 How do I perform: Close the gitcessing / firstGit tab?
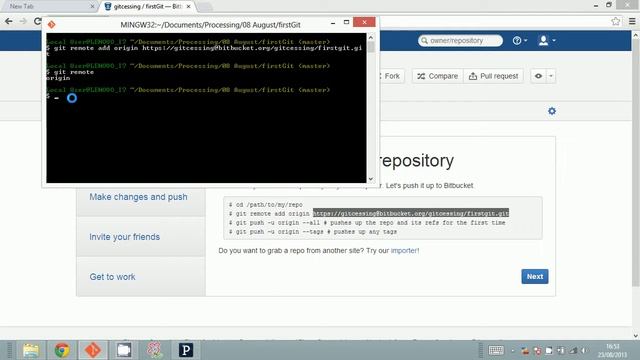(189, 7)
